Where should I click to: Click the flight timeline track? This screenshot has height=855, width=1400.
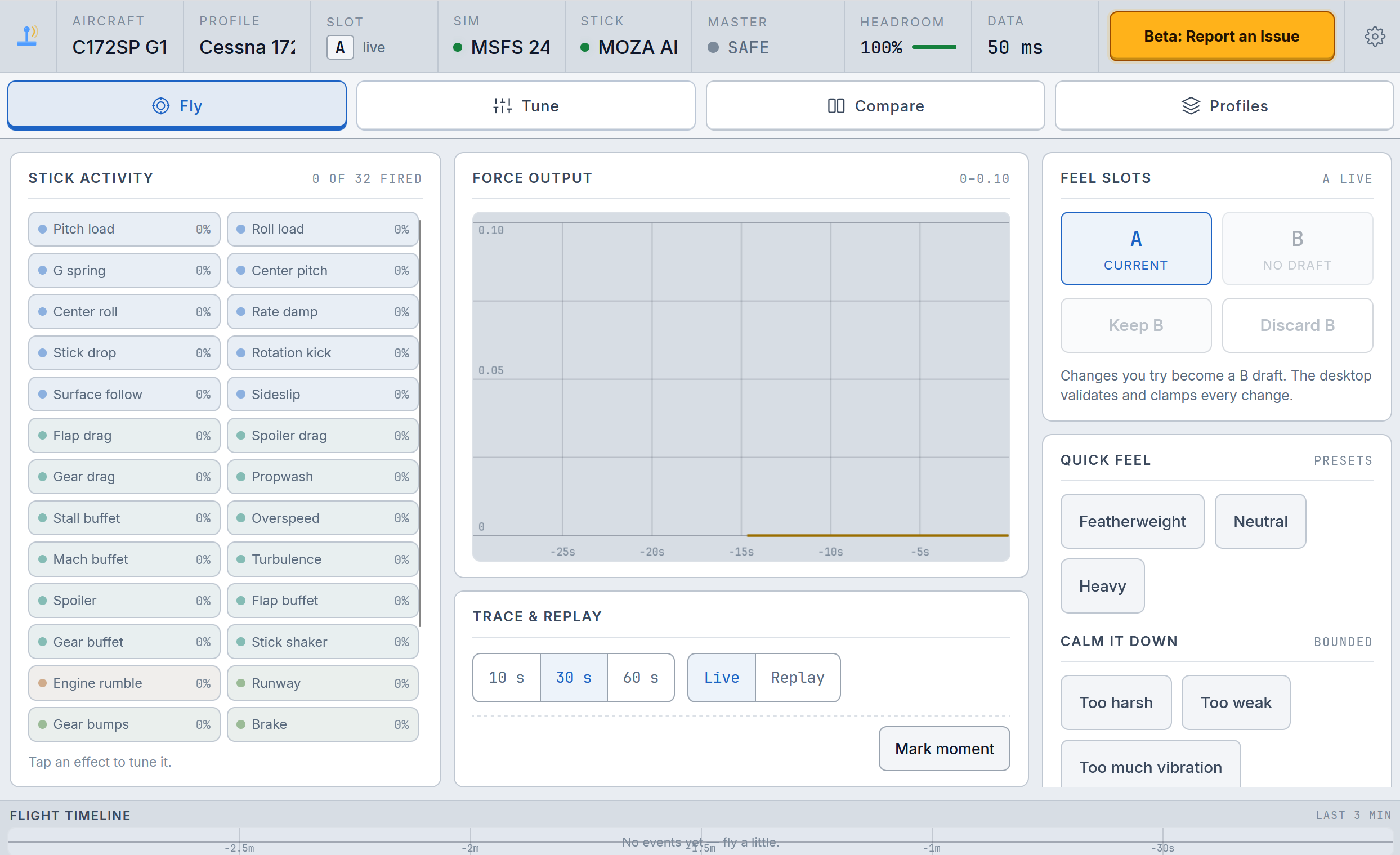tap(700, 842)
